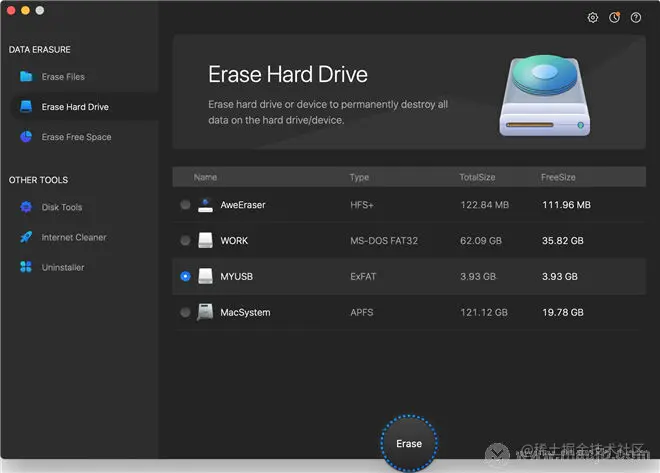Click the 122.84 MB total size
This screenshot has width=660, height=473.
point(484,205)
